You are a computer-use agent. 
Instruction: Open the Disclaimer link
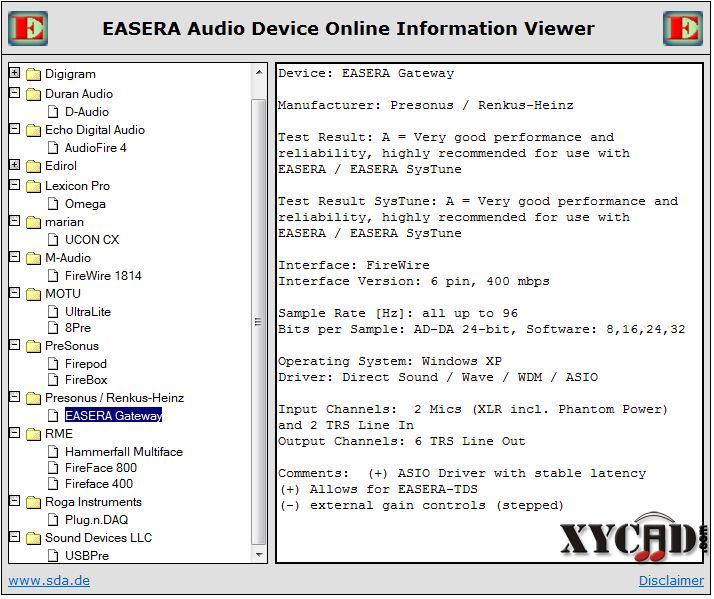click(x=671, y=580)
